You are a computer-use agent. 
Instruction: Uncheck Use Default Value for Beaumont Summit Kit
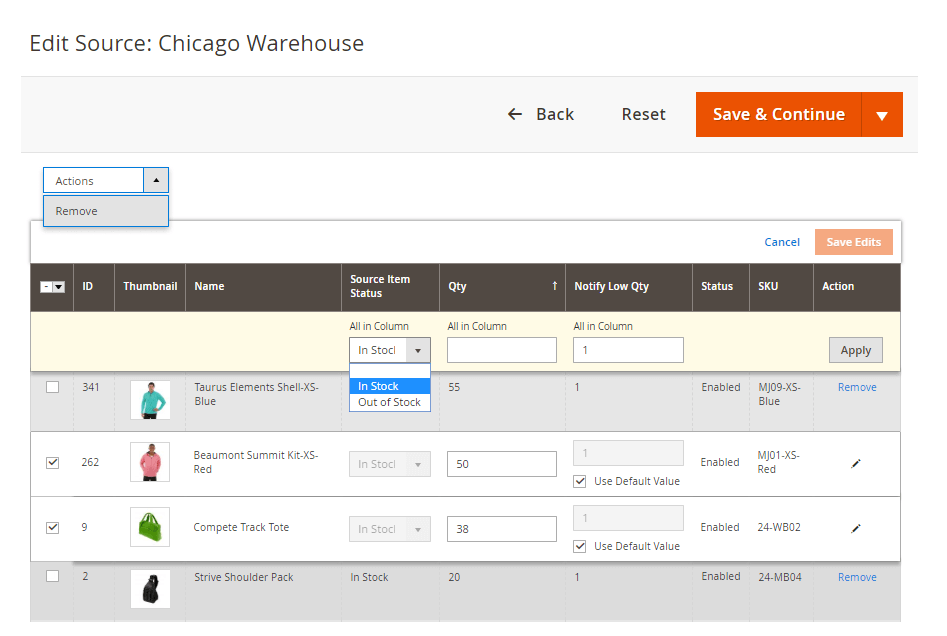coord(579,481)
